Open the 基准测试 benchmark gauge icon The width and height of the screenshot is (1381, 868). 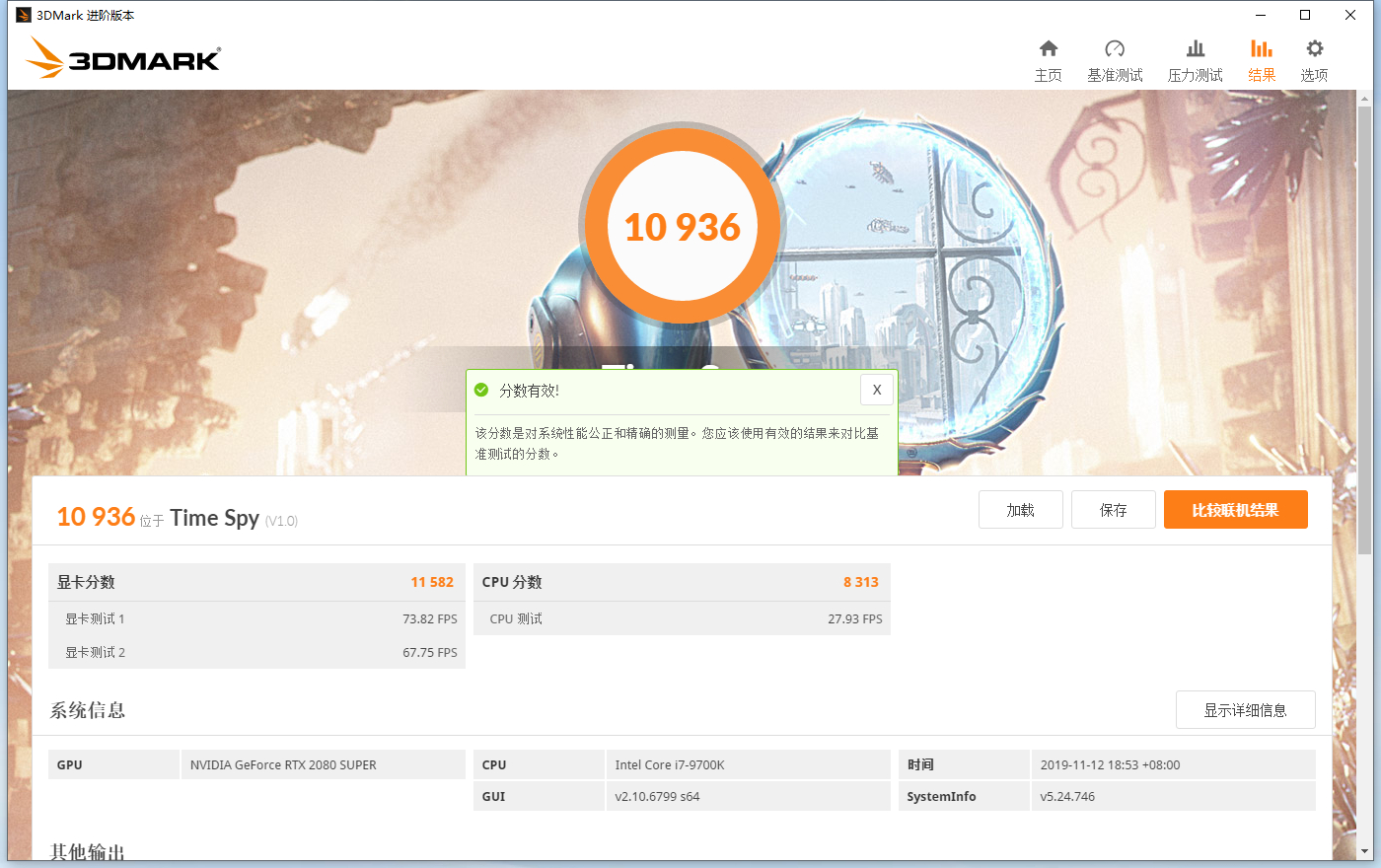click(x=1115, y=48)
